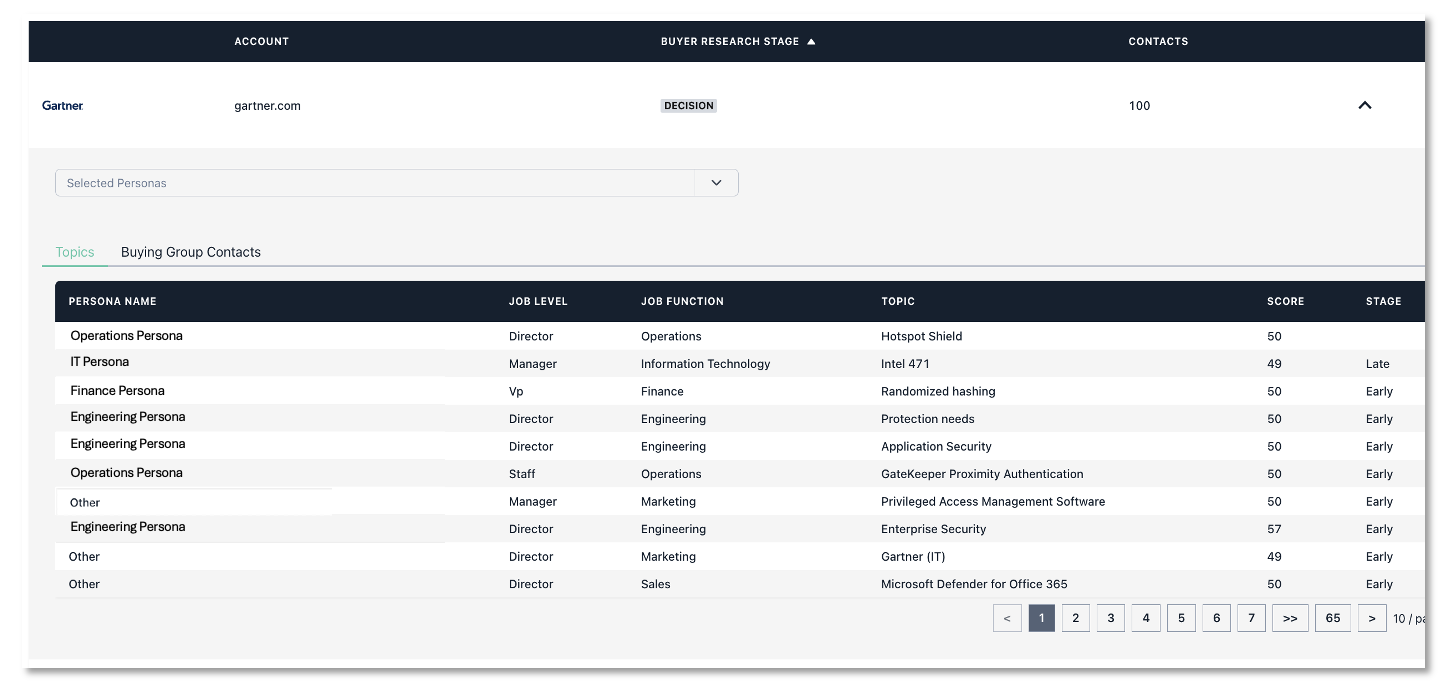Go to page 65 of results
Screen dimensions: 1456x692
(x=1332, y=617)
